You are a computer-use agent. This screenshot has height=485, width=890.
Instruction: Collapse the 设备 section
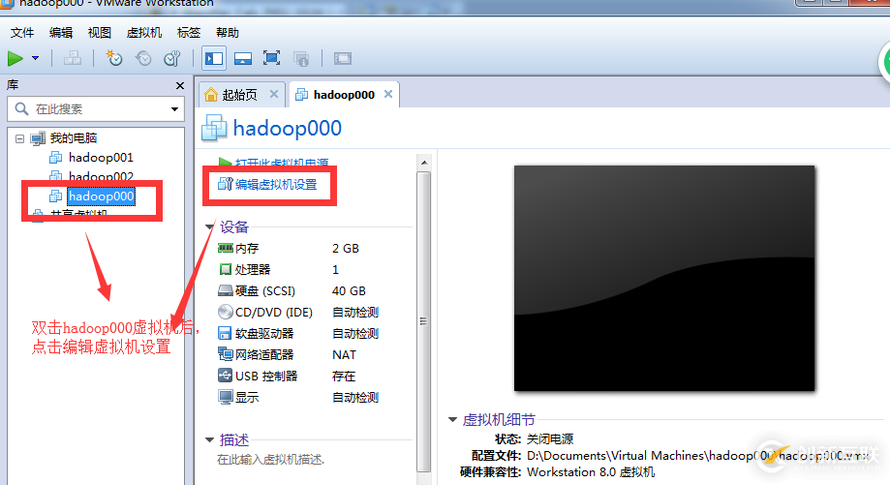click(x=209, y=227)
